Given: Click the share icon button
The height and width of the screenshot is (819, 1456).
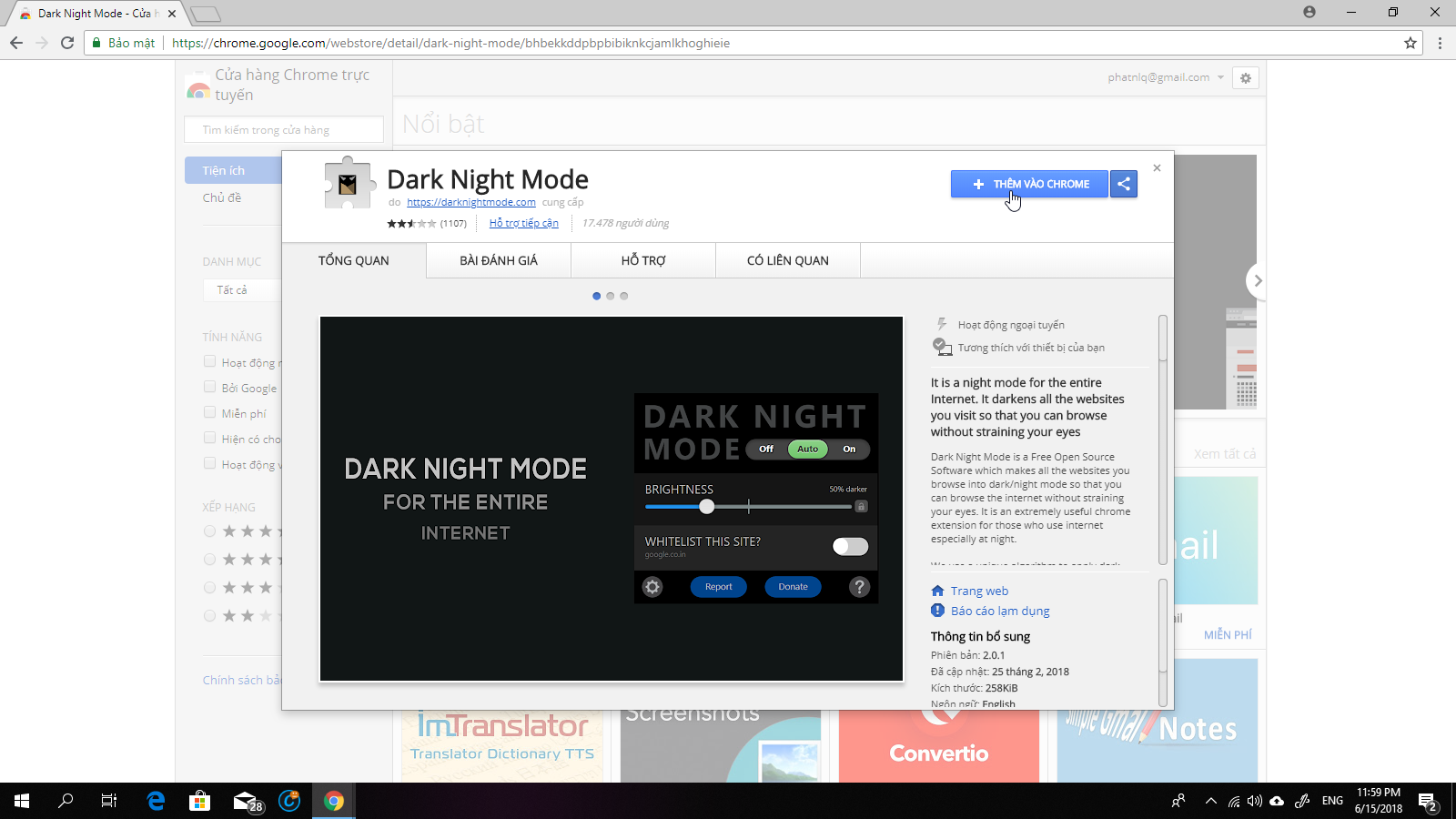Looking at the screenshot, I should point(1124,184).
